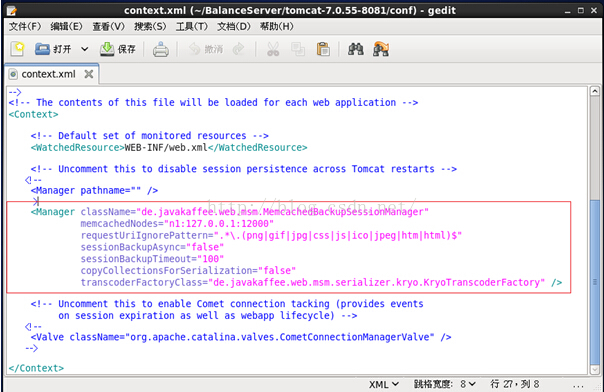The image size is (604, 392).
Task: Click the "contents of this file" comment line
Action: click(213, 102)
